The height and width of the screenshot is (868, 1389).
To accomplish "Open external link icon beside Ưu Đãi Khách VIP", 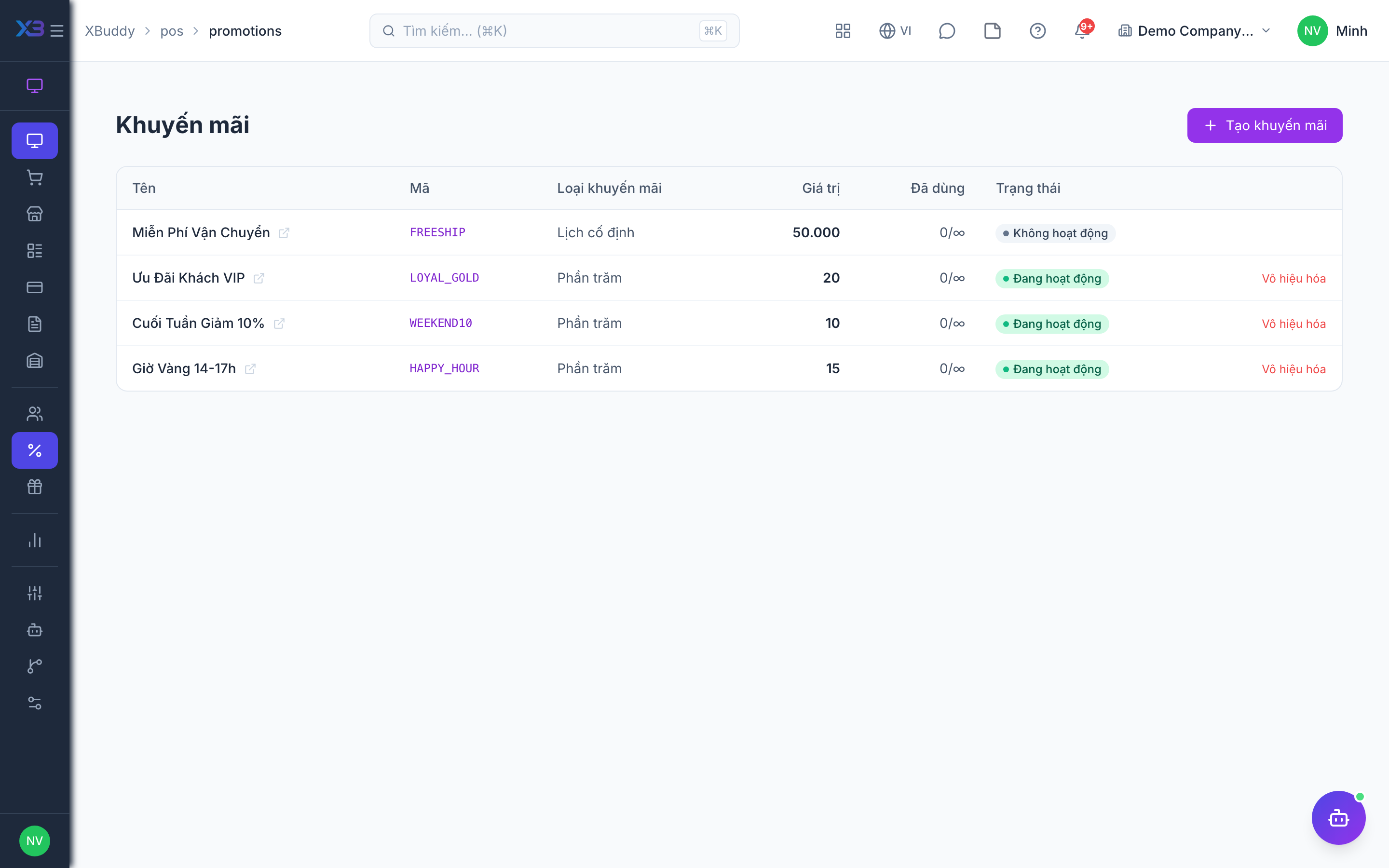I will click(x=259, y=278).
